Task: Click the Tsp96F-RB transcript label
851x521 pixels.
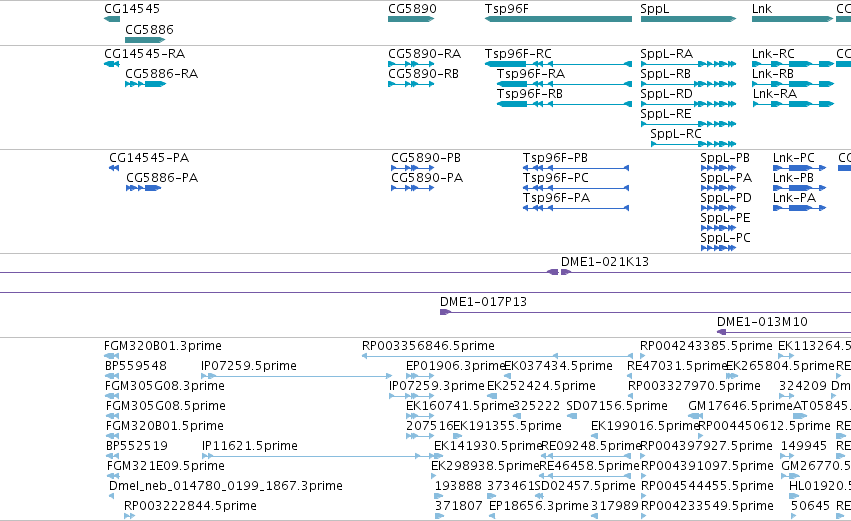Action: pyautogui.click(x=530, y=94)
